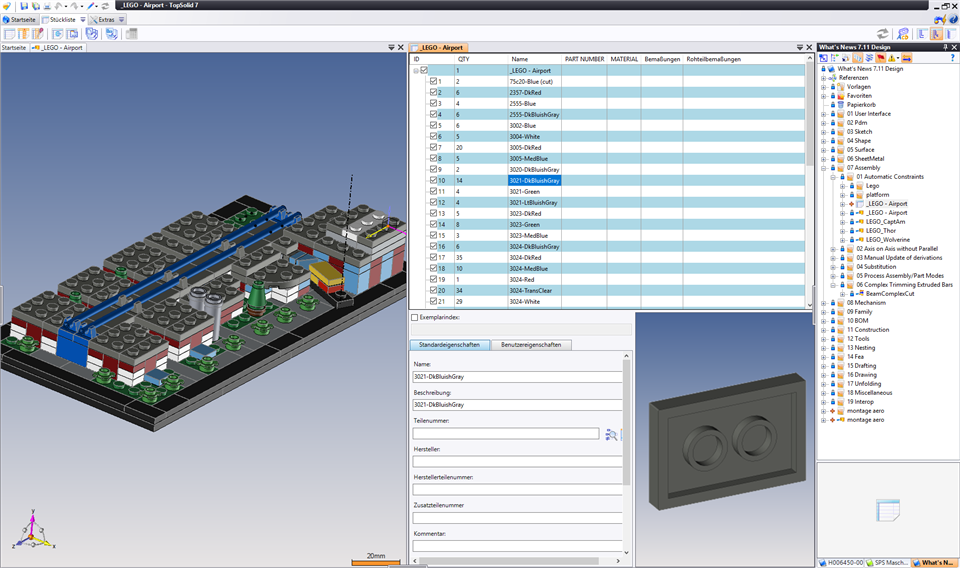Open the LEGO_Thor tree item
960x568 pixels.
point(880,231)
